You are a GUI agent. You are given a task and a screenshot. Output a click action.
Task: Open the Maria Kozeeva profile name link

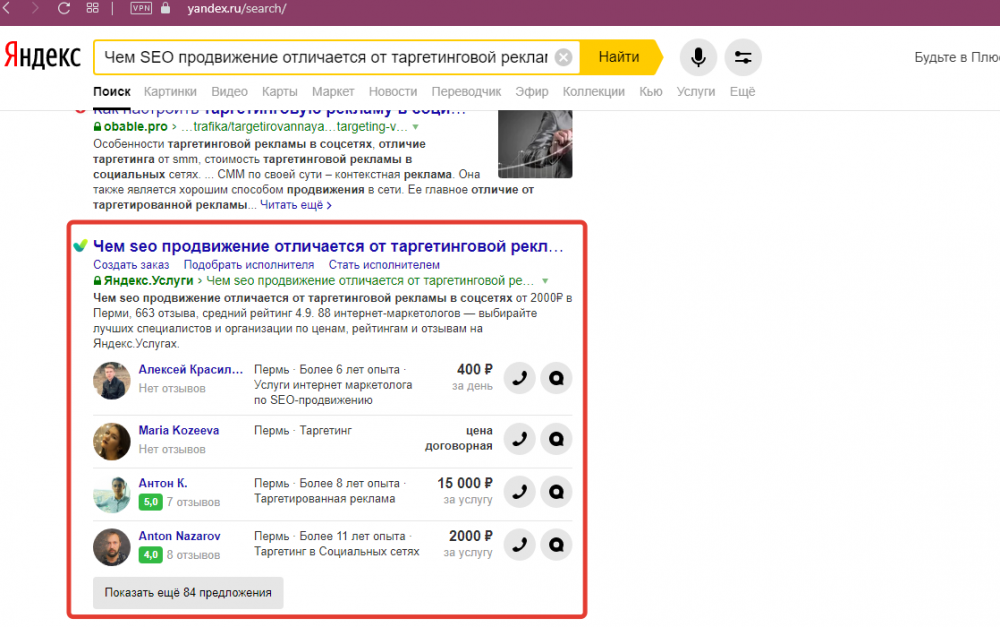click(x=179, y=431)
